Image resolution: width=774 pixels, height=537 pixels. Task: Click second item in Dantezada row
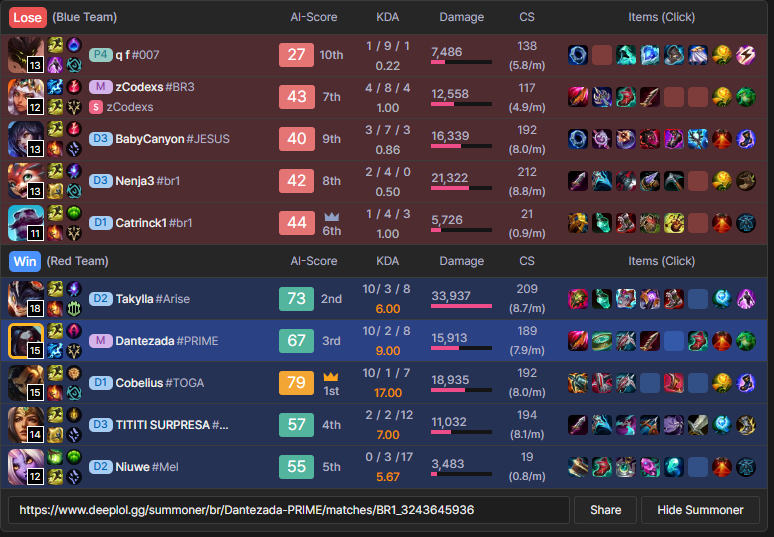[602, 341]
